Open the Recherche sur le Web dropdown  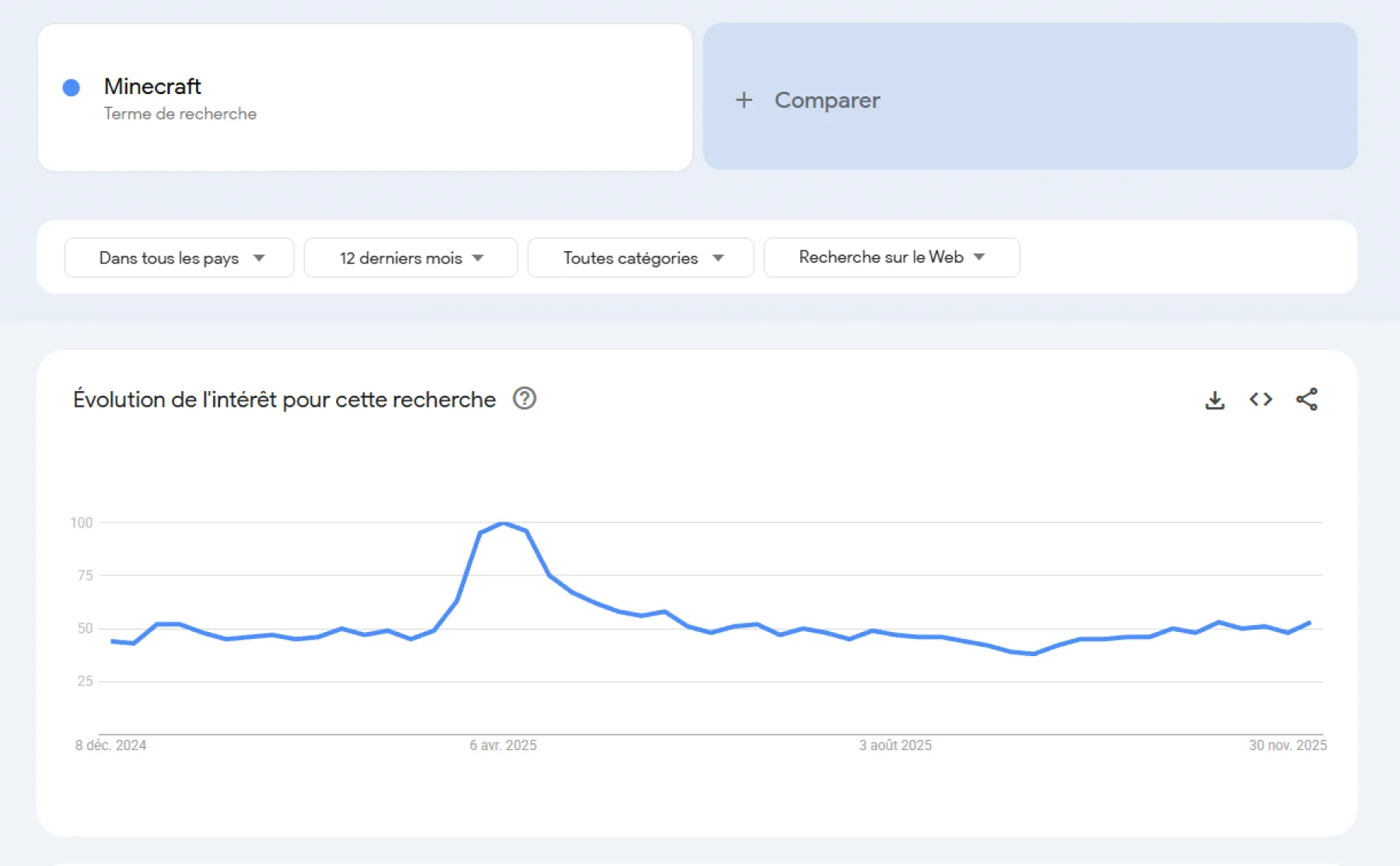point(891,257)
